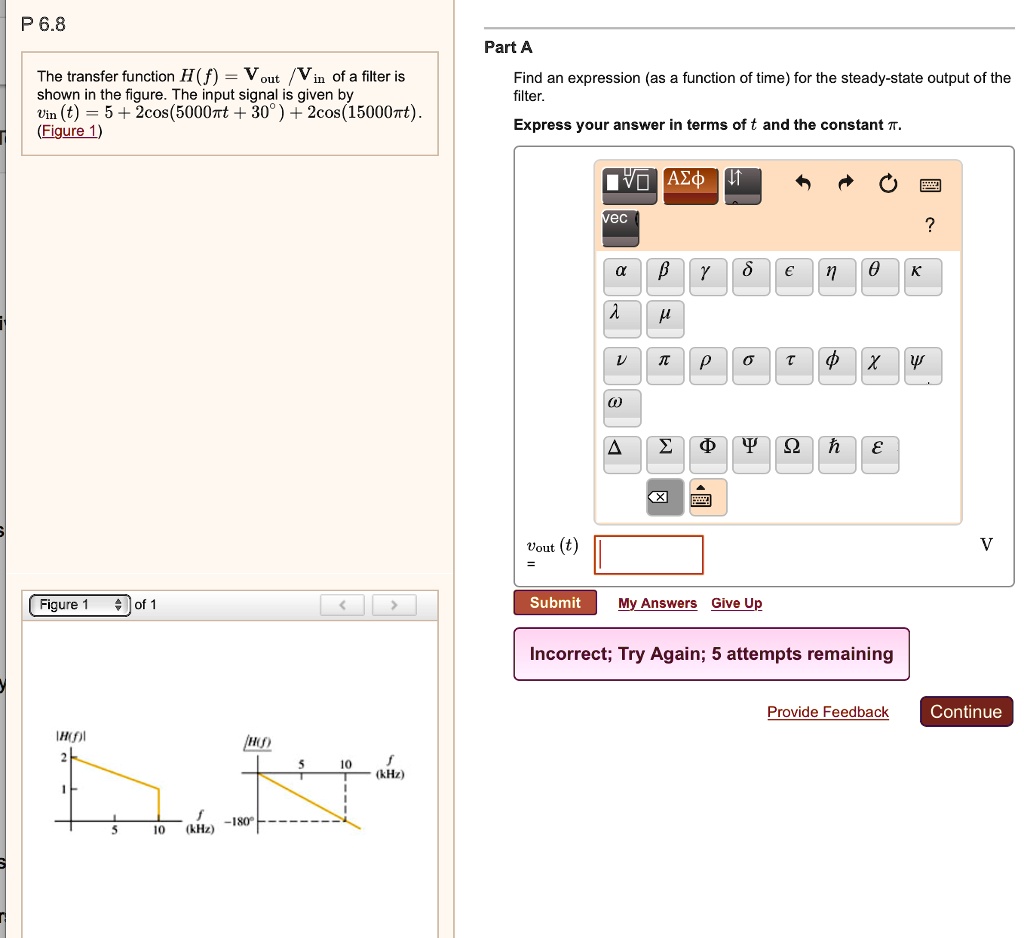The width and height of the screenshot is (1024, 938).
Task: Open My Answers link
Action: [657, 603]
